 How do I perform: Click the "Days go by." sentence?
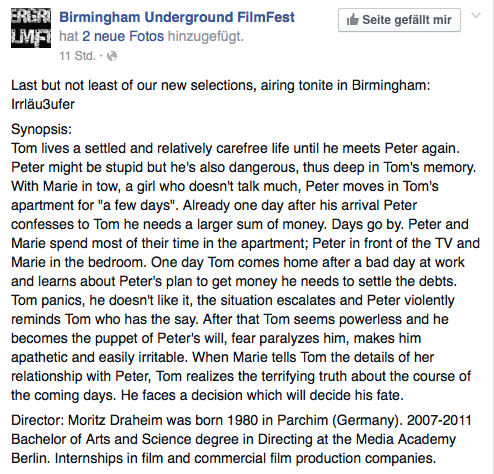coord(367,224)
